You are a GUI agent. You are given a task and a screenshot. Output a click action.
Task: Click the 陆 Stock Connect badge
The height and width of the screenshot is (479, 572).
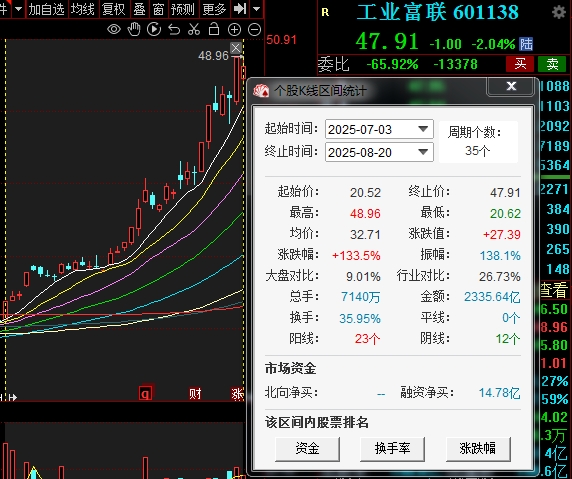click(x=526, y=44)
